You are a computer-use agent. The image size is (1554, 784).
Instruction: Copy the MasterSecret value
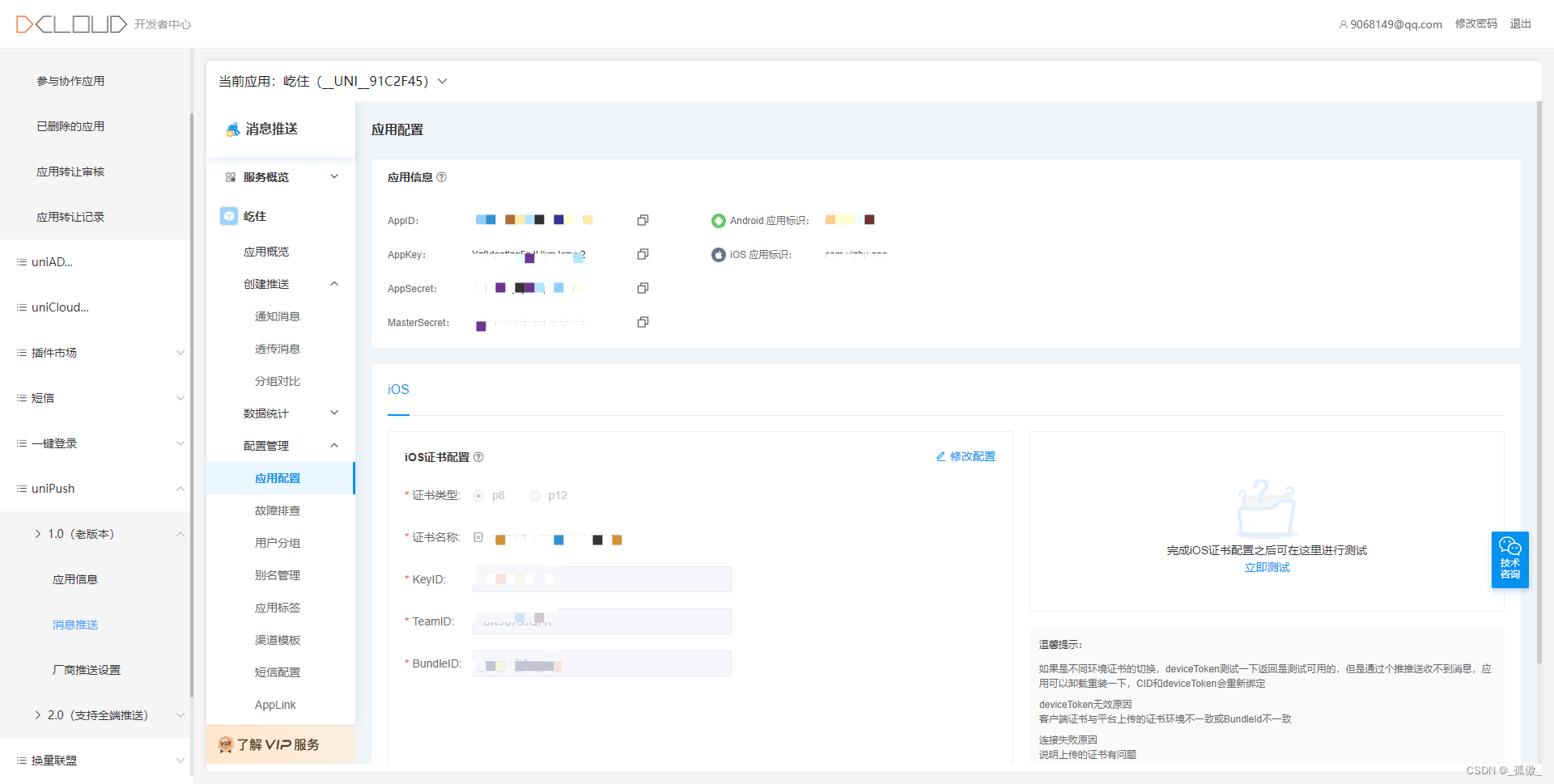click(x=643, y=322)
